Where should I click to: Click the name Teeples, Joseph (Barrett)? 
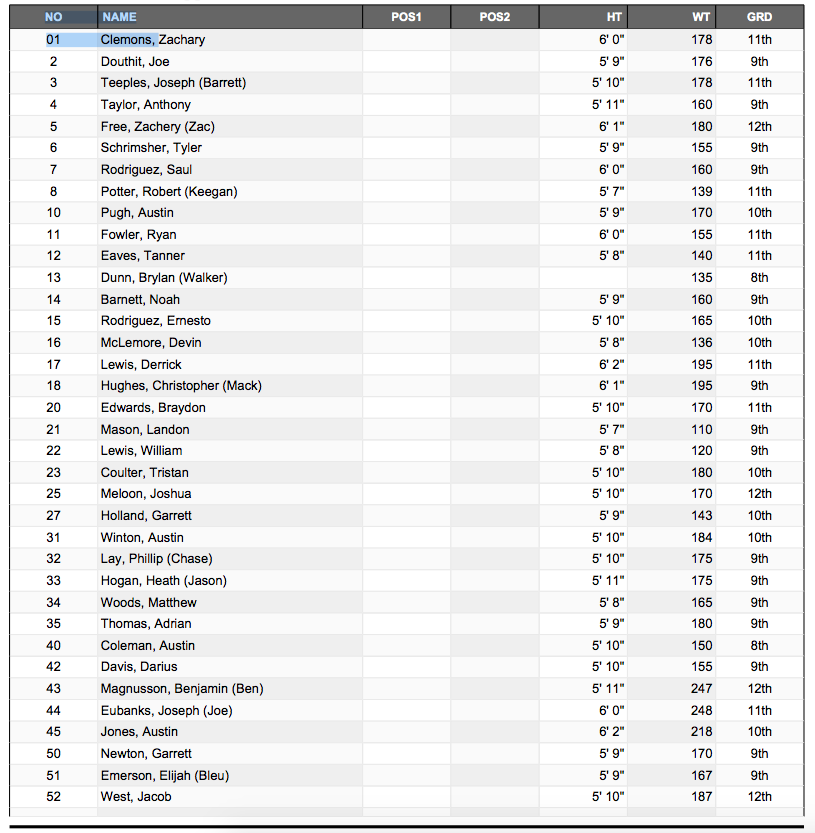[x=173, y=83]
